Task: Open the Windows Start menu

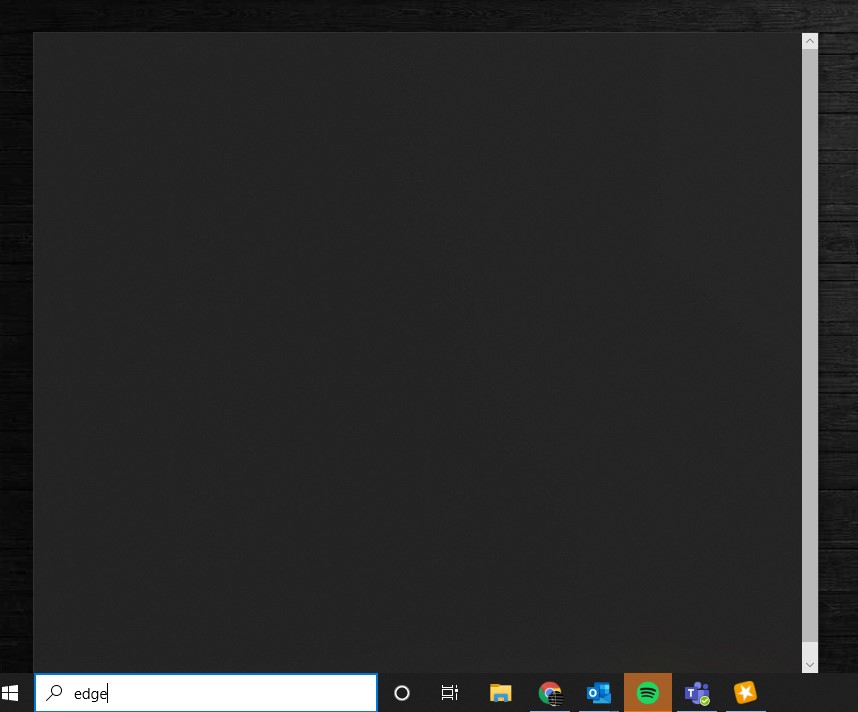Action: pos(10,693)
